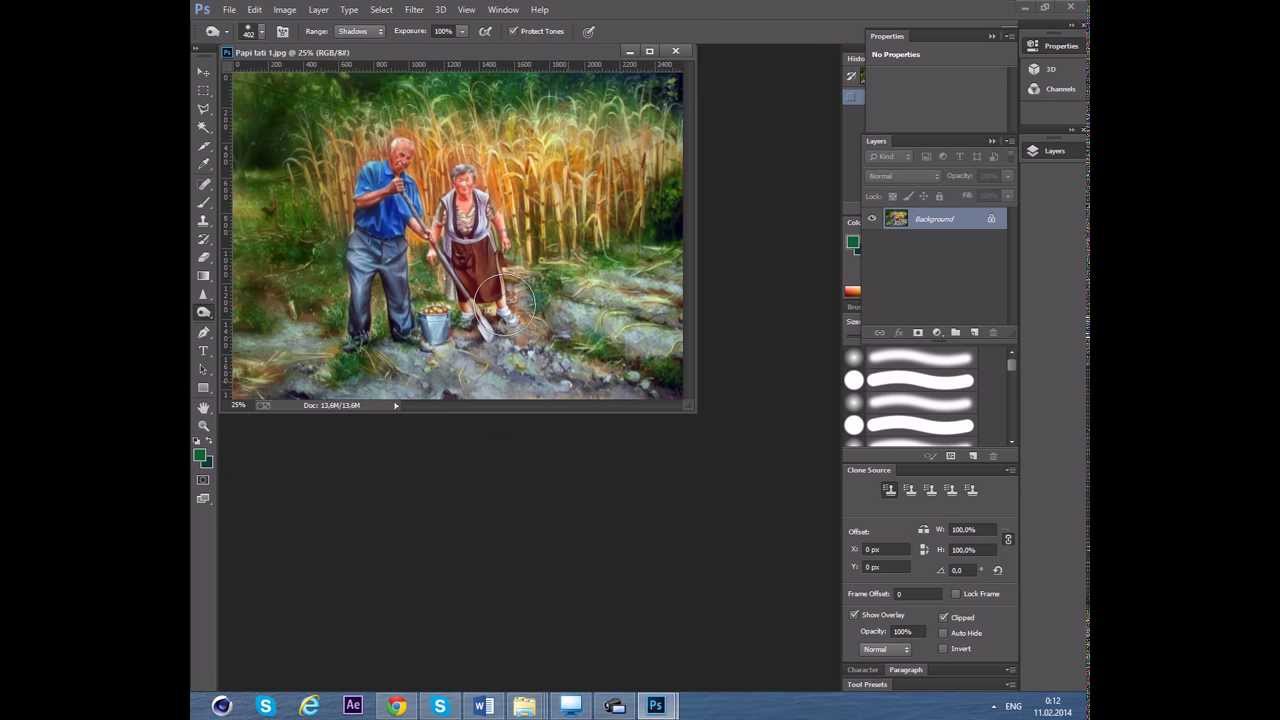The image size is (1280, 720).
Task: Select the Crop tool
Action: (x=204, y=146)
